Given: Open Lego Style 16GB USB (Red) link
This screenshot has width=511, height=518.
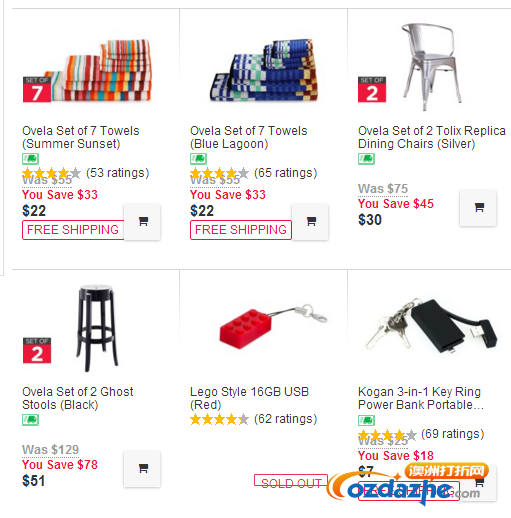Looking at the screenshot, I should point(249,398).
